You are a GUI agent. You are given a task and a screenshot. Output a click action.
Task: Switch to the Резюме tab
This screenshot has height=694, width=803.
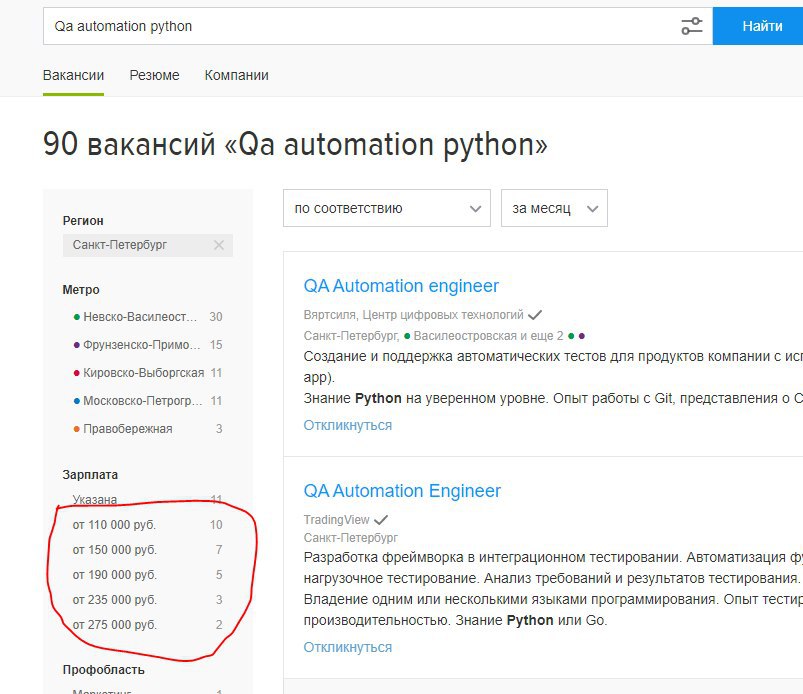pos(154,75)
